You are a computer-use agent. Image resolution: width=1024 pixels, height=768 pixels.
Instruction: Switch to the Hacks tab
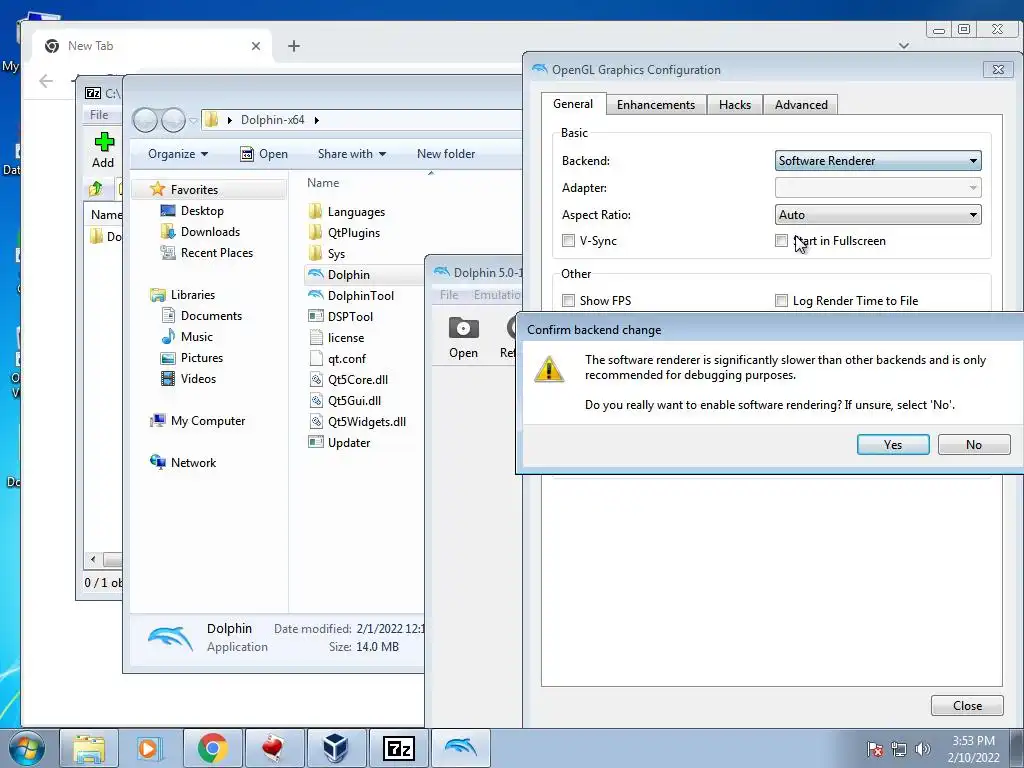735,104
